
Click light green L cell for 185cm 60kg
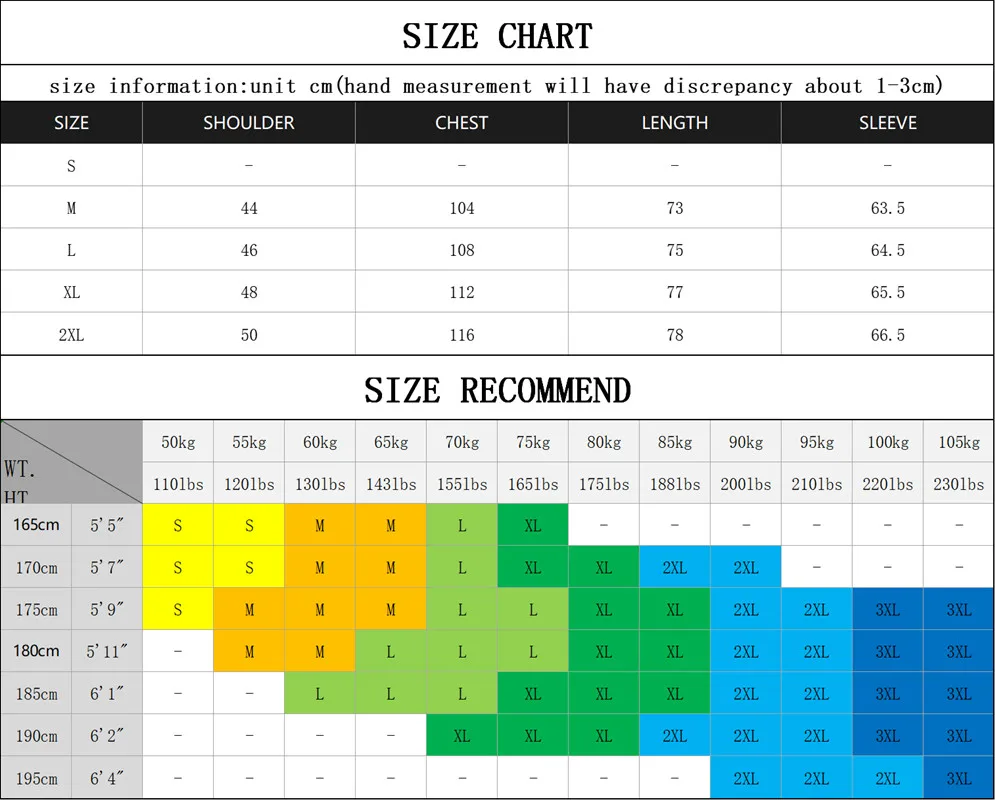pyautogui.click(x=320, y=693)
